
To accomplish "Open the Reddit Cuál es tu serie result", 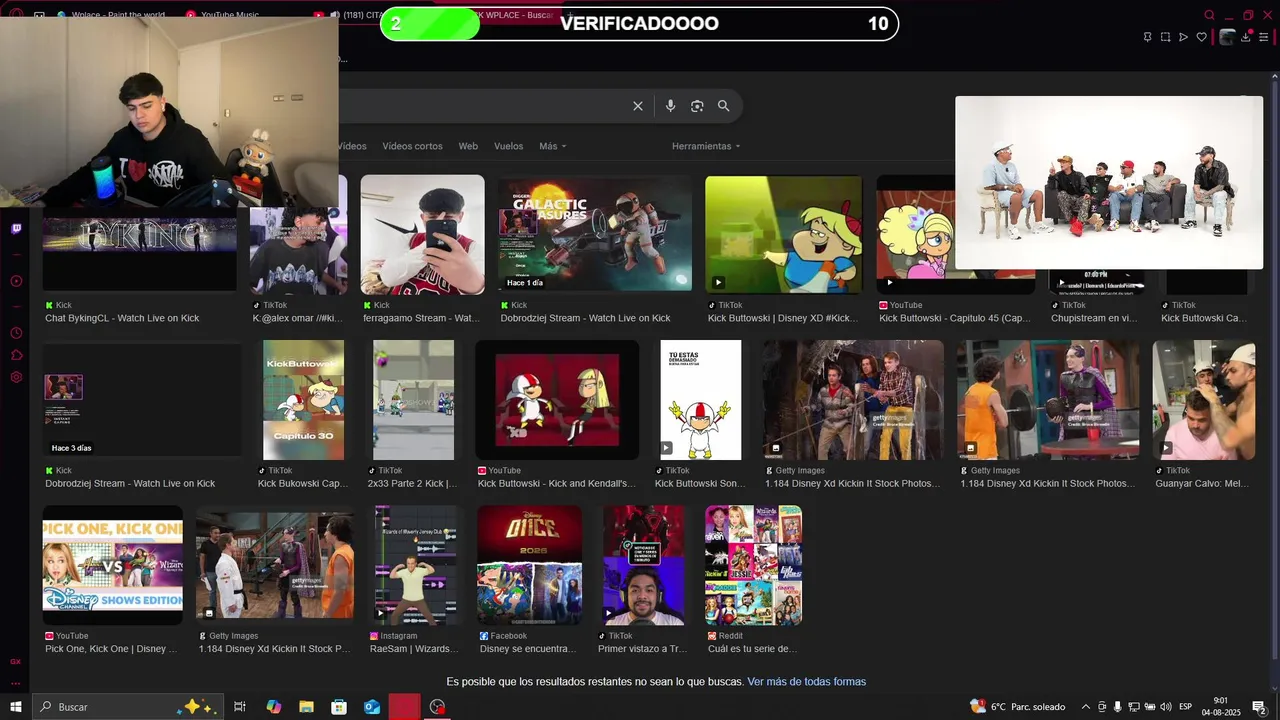I will (752, 648).
